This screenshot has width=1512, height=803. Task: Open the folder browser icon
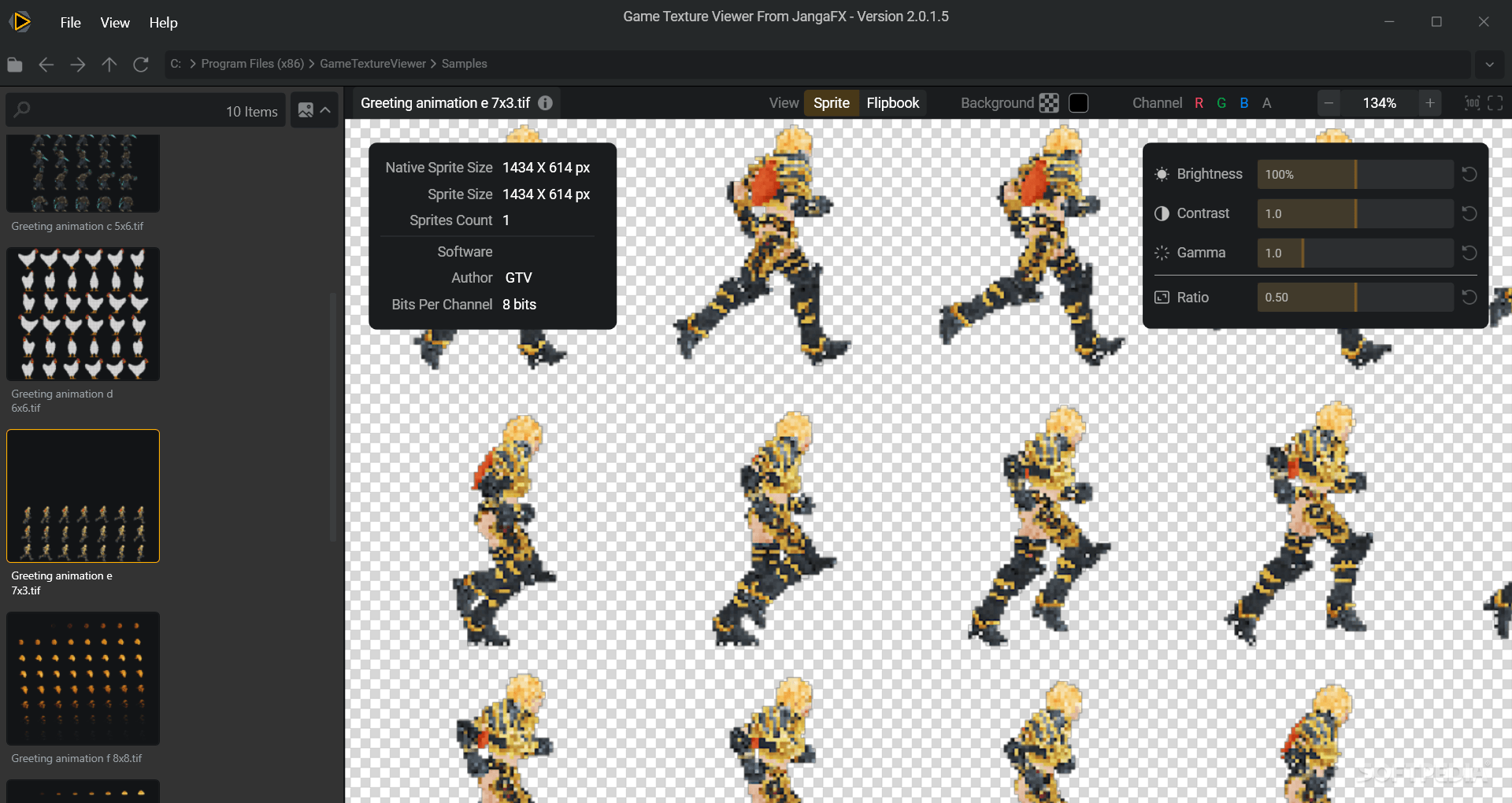[14, 65]
